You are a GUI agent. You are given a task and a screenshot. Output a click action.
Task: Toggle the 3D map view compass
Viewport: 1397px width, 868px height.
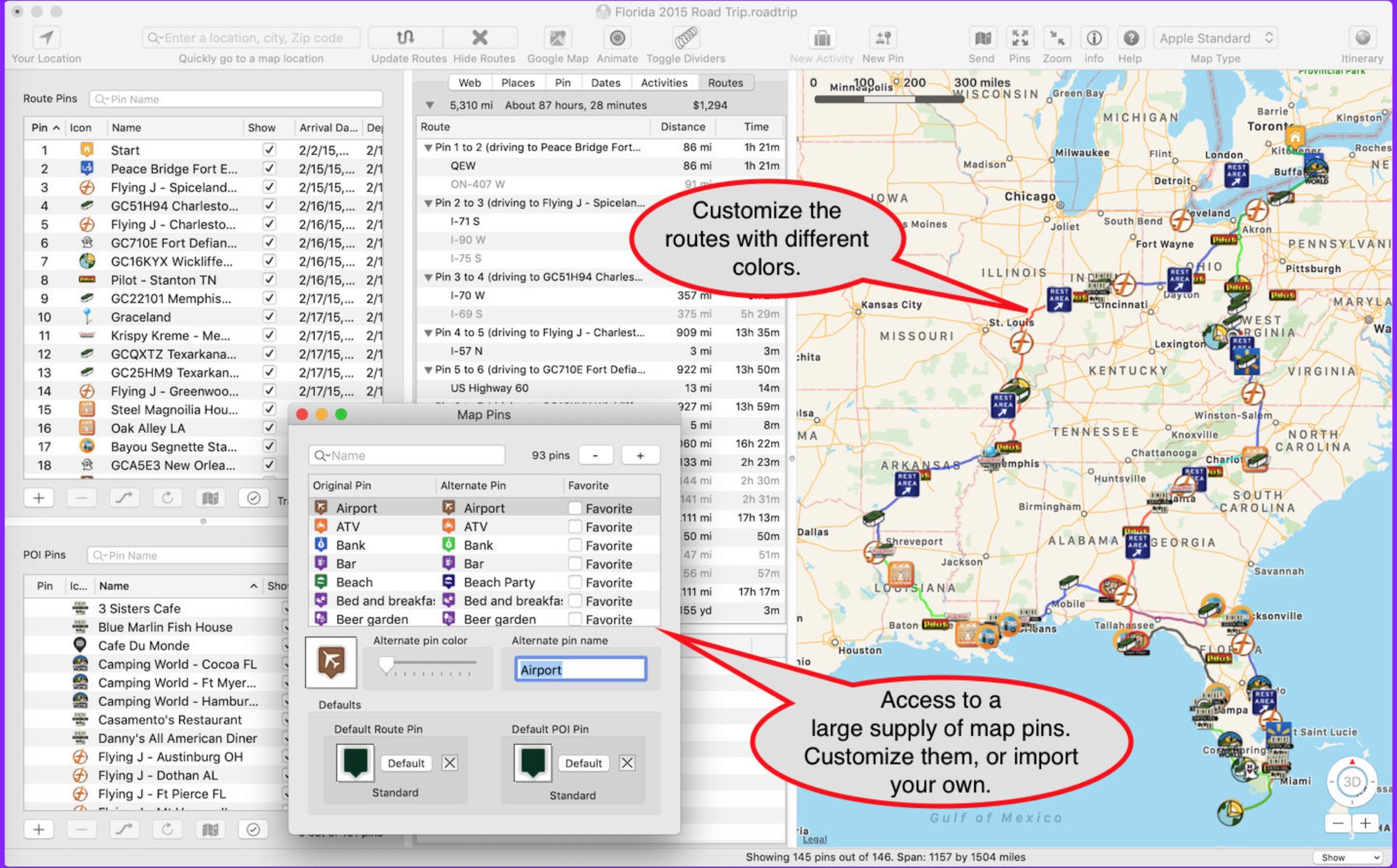tap(1351, 782)
